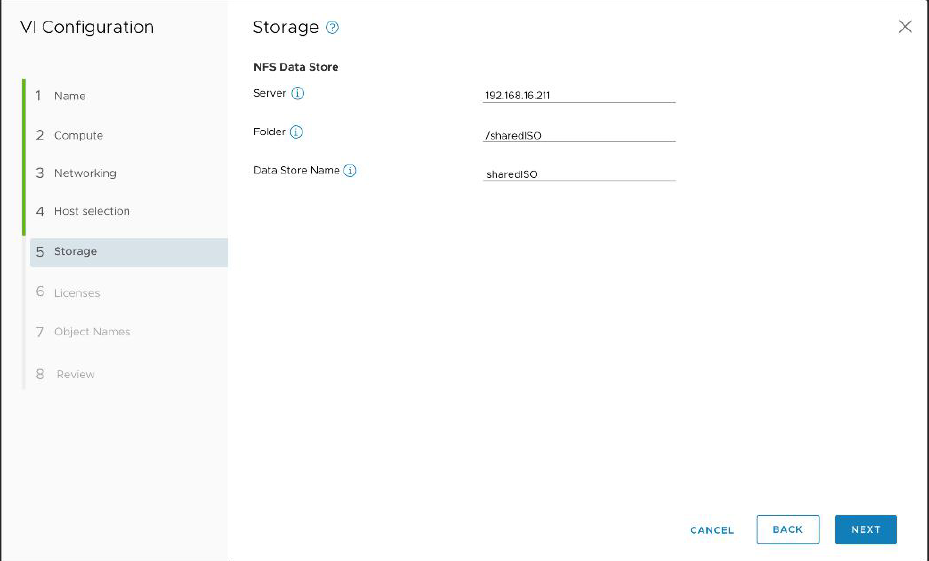Open the Networking step in sidebar

(85, 173)
